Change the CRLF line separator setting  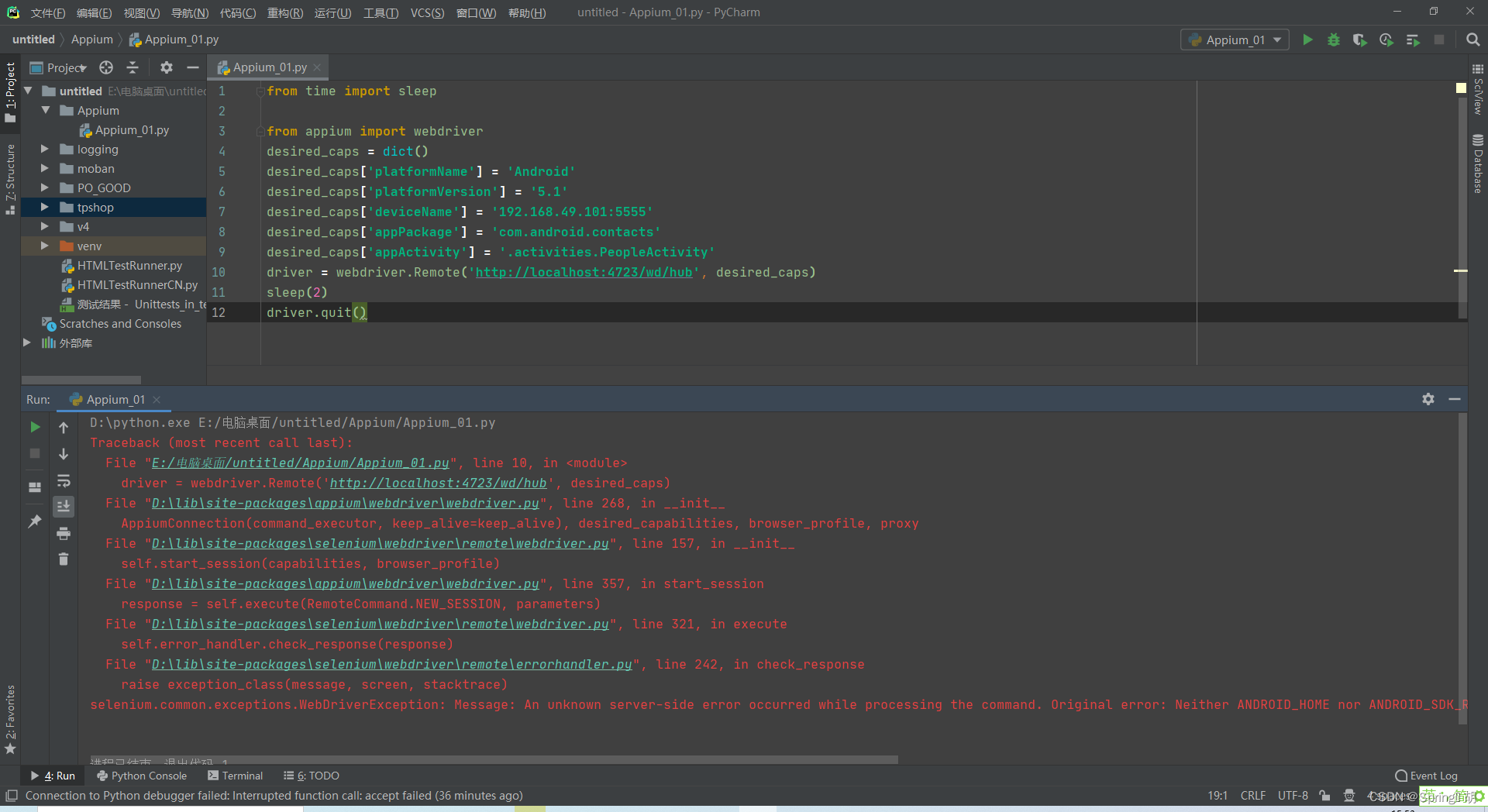click(1252, 796)
